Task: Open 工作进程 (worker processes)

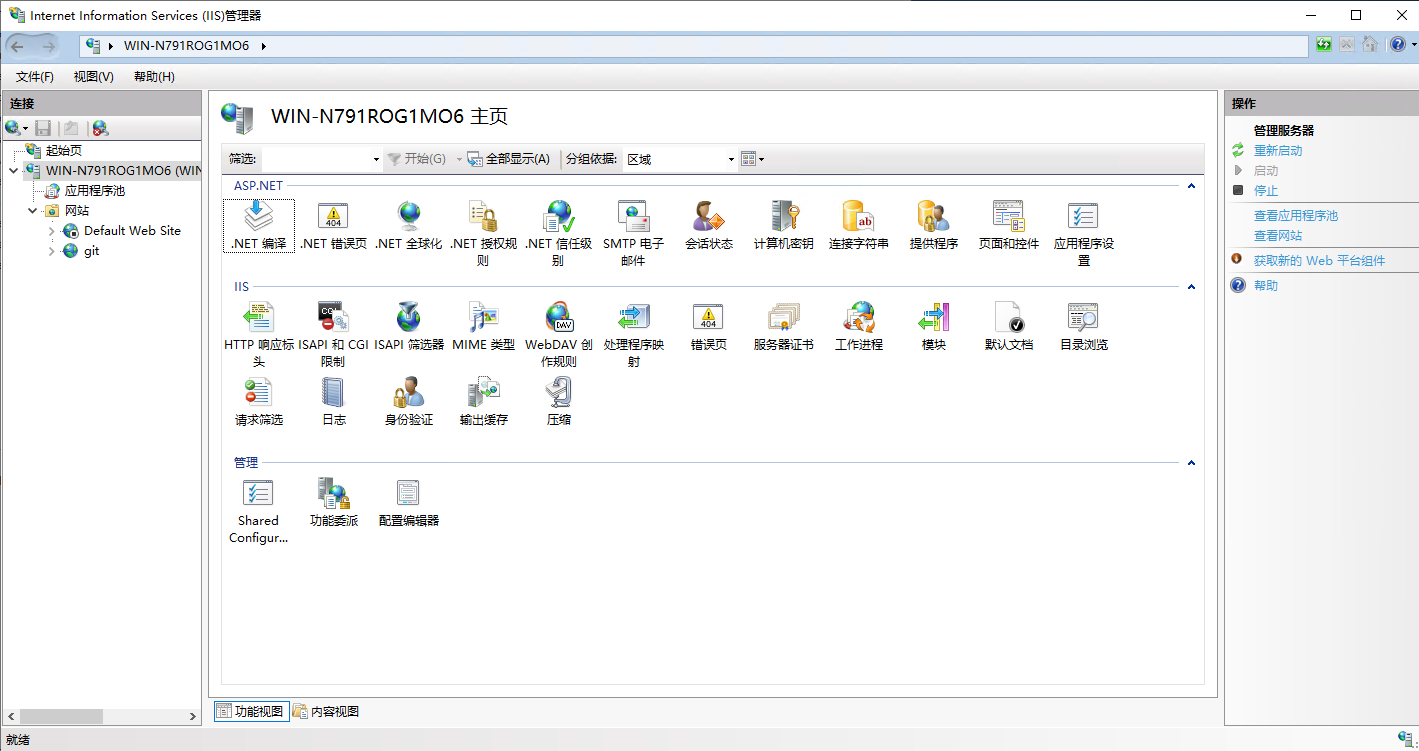Action: [x=858, y=320]
